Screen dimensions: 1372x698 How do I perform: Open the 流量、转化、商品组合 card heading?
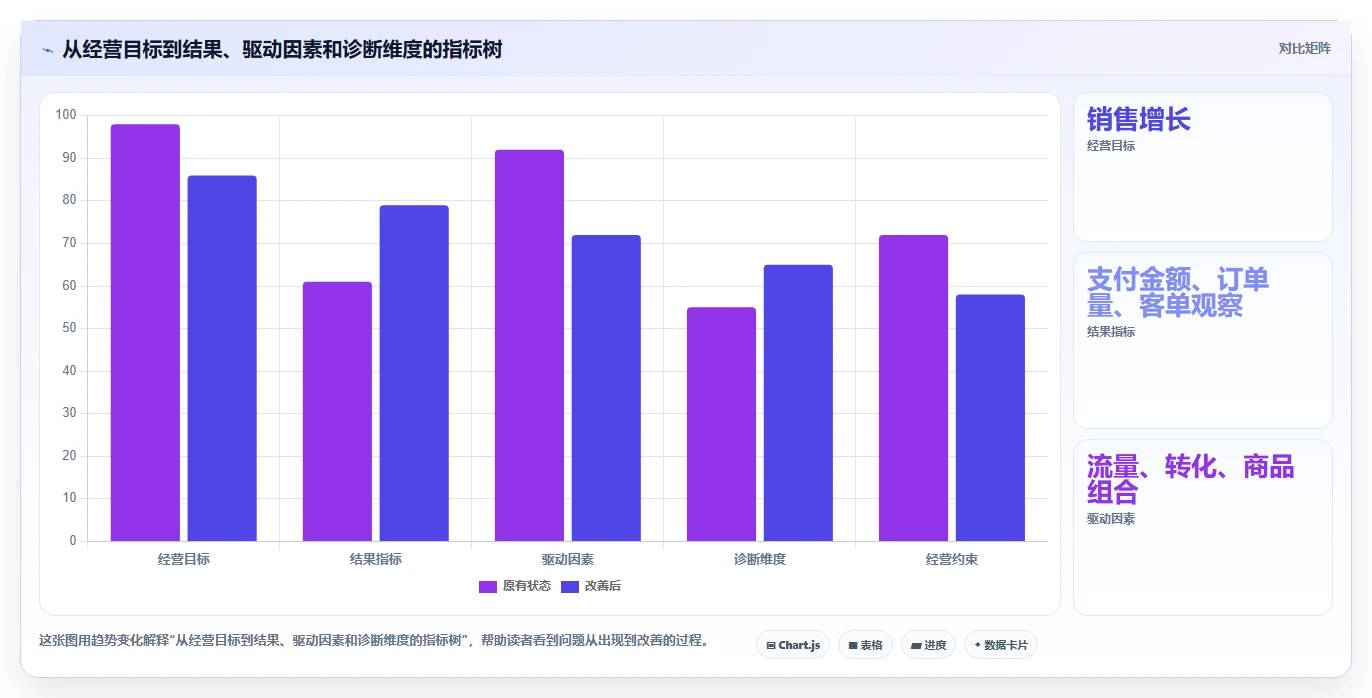pos(1191,479)
